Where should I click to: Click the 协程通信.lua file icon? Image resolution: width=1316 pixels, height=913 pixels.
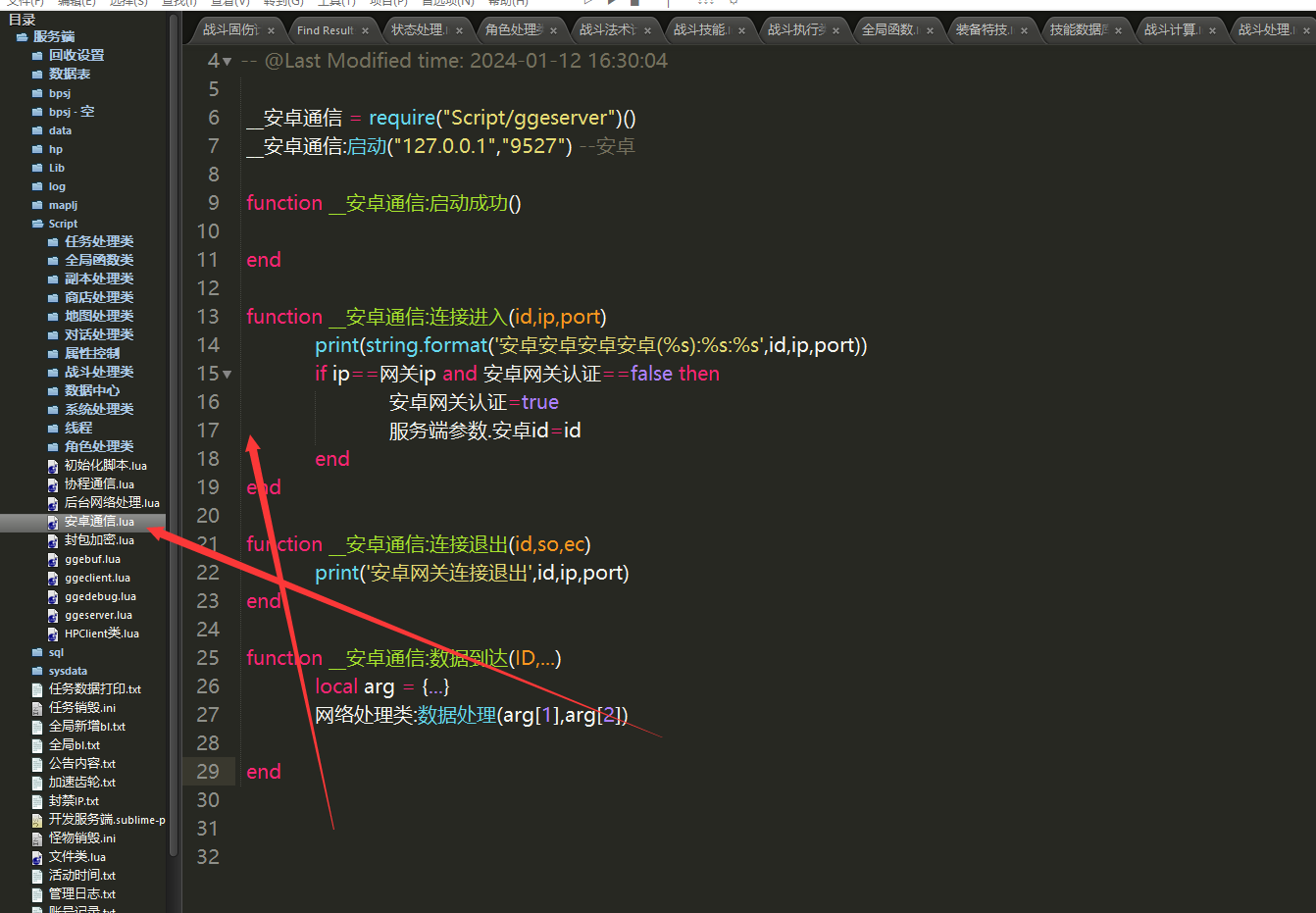(53, 484)
